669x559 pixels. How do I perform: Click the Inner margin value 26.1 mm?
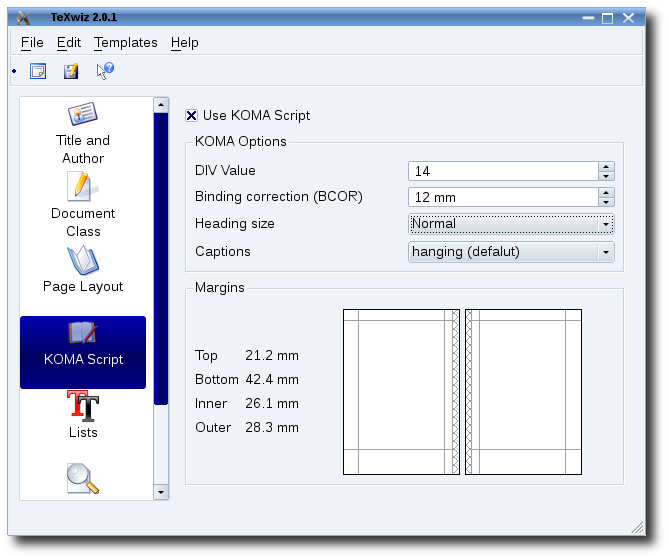pos(272,403)
